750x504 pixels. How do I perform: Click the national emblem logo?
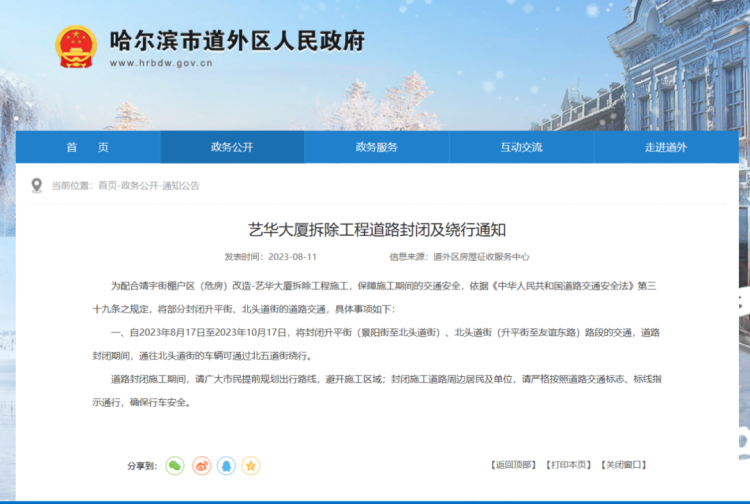point(76,45)
